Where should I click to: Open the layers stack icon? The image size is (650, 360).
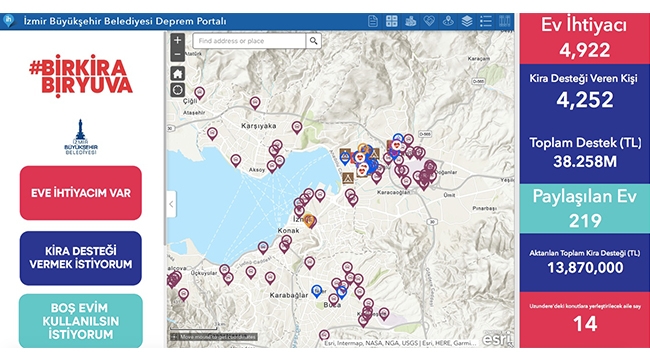[467, 21]
